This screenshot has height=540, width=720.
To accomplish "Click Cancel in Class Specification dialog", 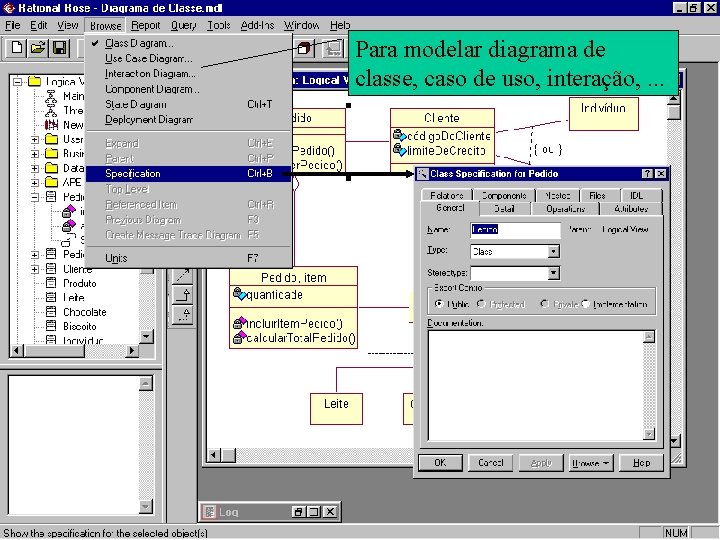I will point(490,462).
